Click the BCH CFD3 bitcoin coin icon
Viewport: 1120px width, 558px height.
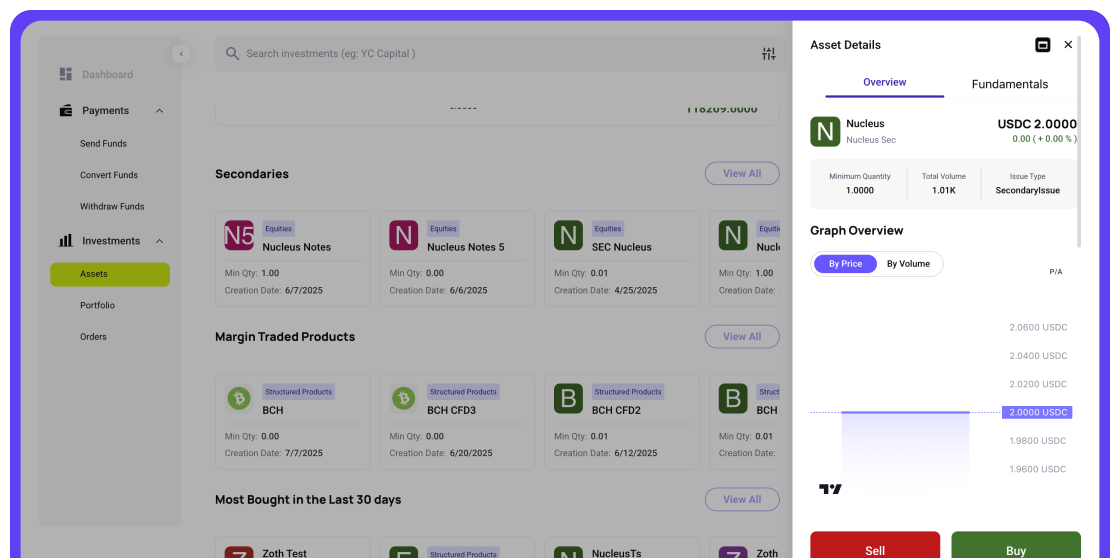pyautogui.click(x=404, y=398)
